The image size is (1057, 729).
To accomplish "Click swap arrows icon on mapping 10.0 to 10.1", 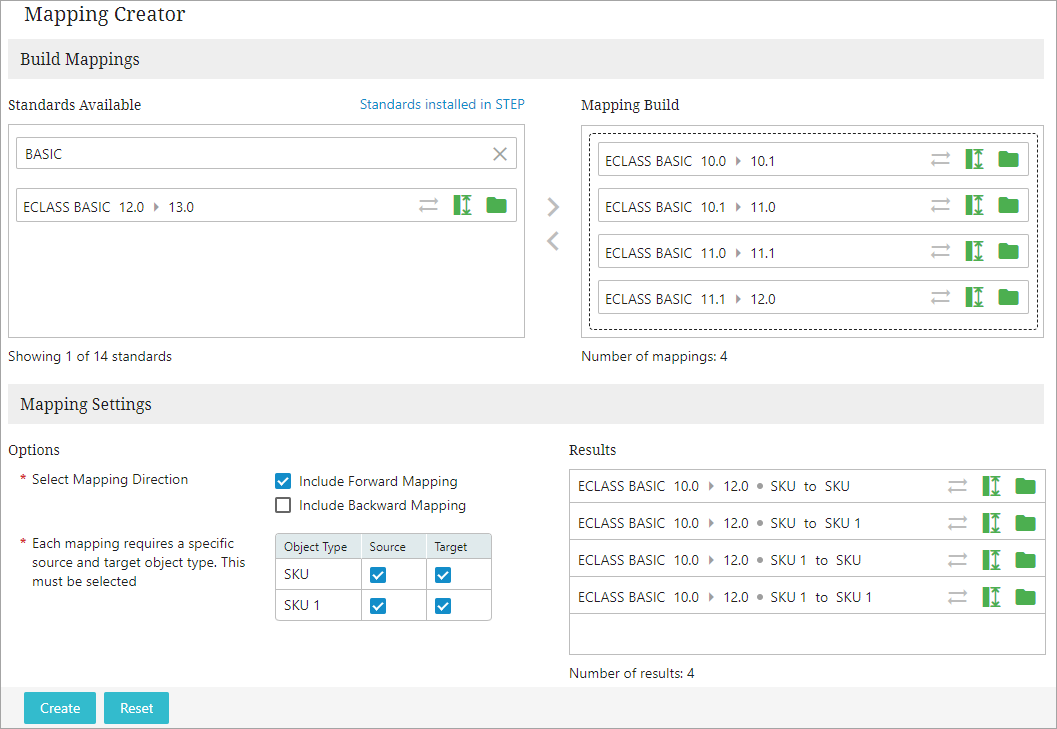I will click(x=940, y=159).
